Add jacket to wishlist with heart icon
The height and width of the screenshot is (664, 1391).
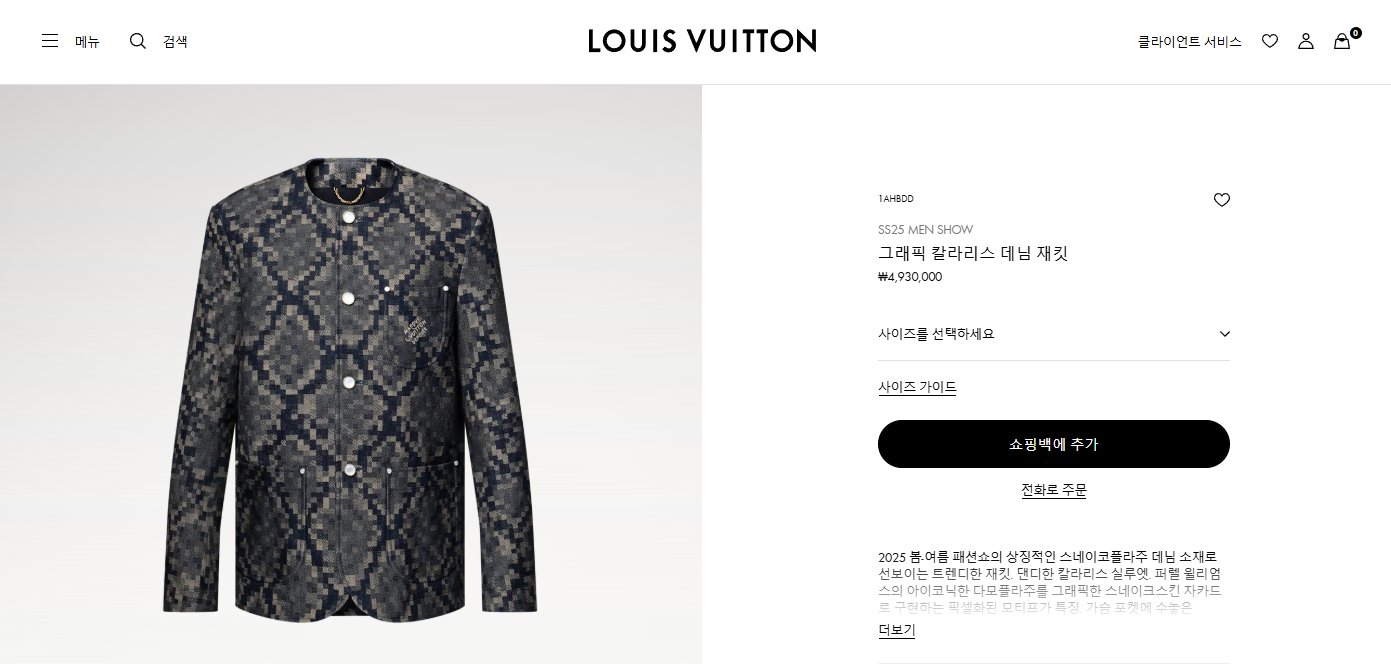pos(1222,200)
